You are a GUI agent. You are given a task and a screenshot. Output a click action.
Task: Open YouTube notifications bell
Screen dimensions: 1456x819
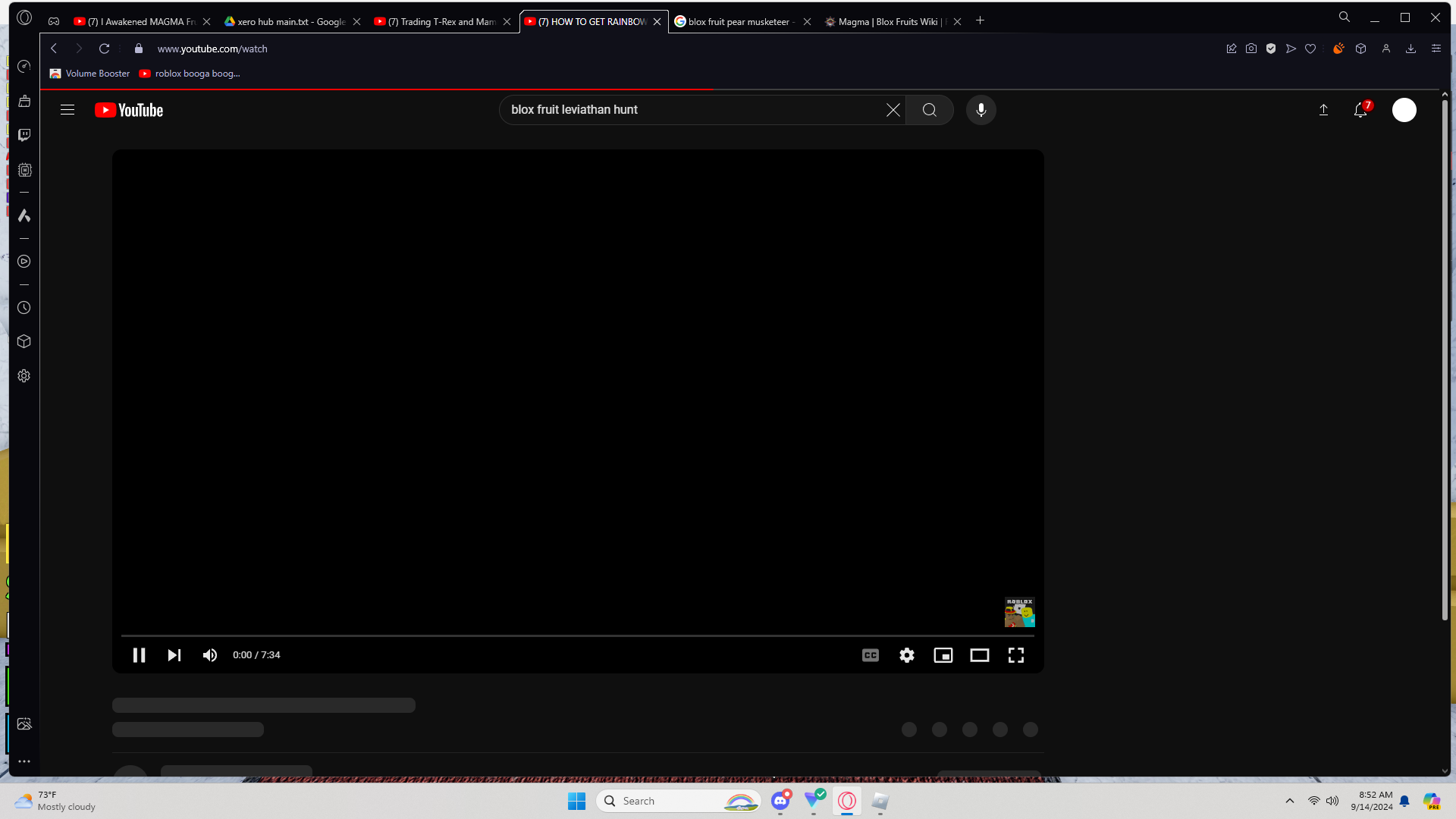pos(1360,110)
